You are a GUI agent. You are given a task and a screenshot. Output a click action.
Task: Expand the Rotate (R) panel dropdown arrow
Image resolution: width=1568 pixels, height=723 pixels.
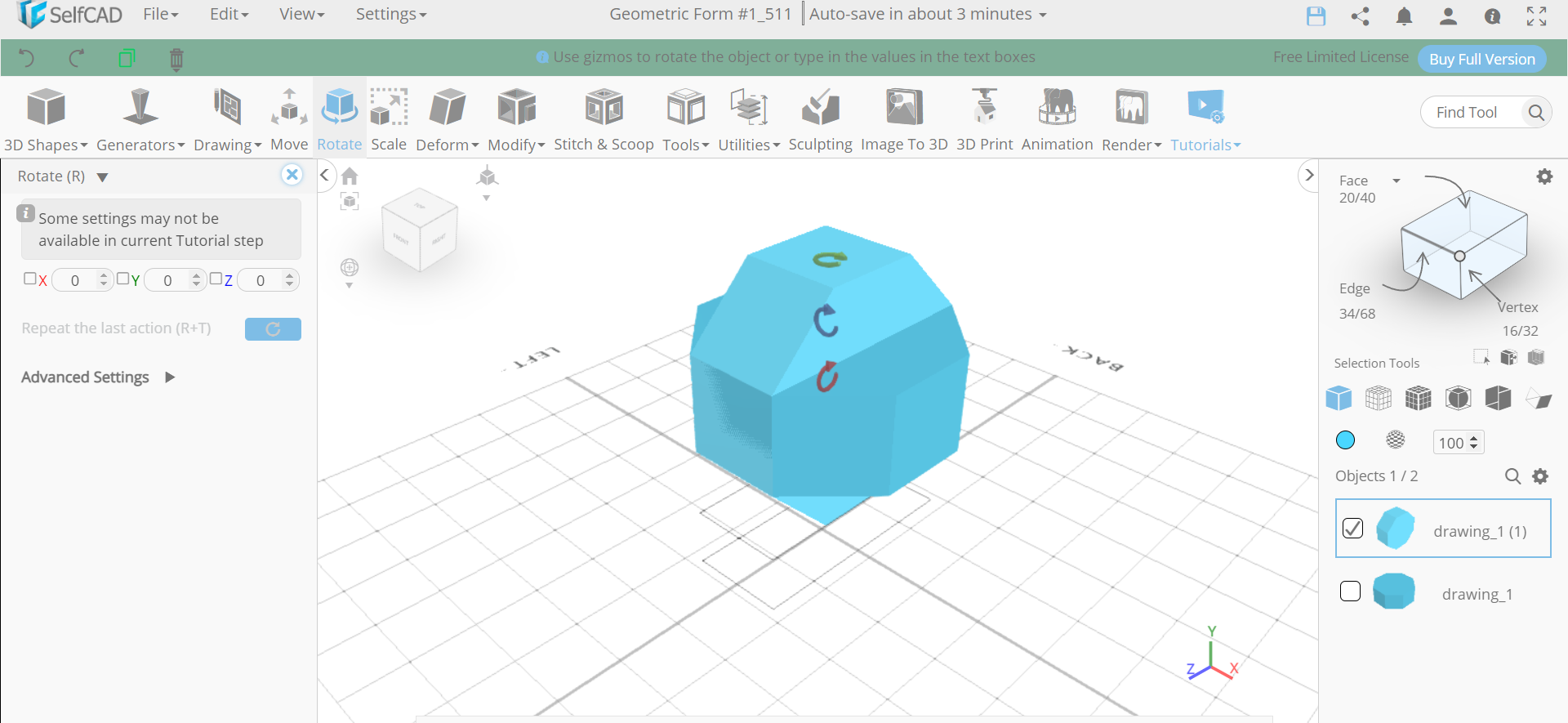(x=102, y=177)
